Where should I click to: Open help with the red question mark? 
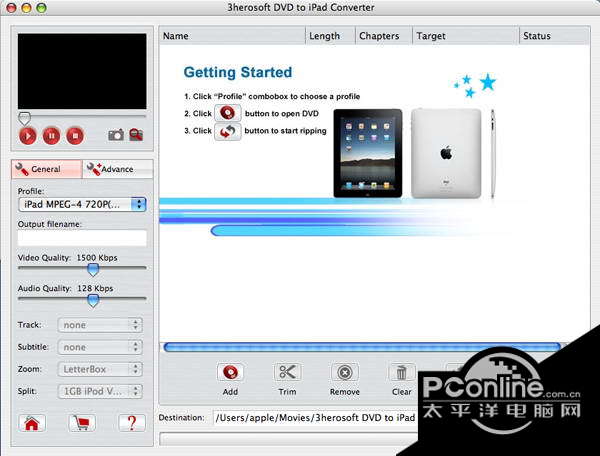coord(132,423)
